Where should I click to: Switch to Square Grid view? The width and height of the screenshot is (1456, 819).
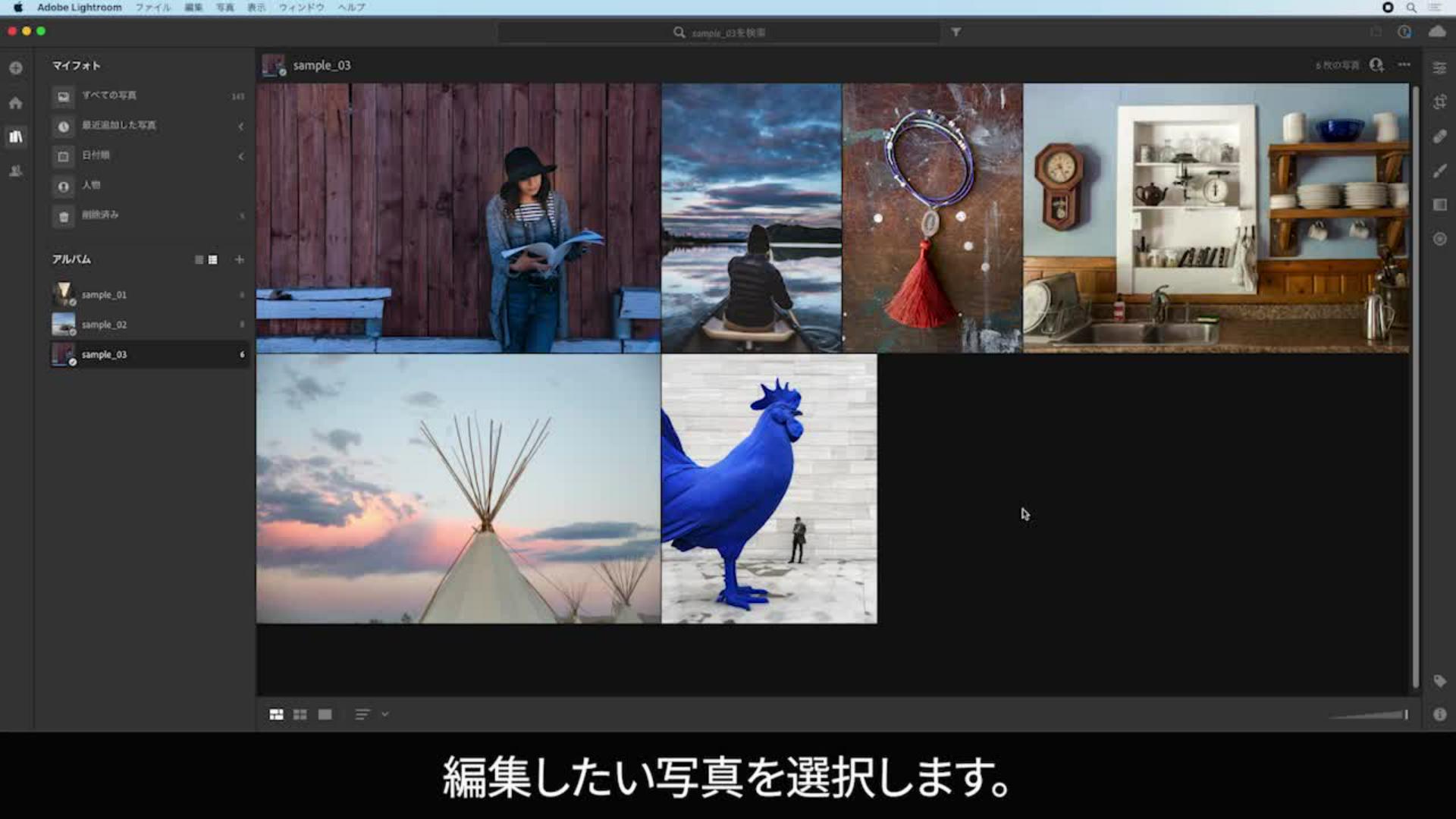tap(300, 714)
